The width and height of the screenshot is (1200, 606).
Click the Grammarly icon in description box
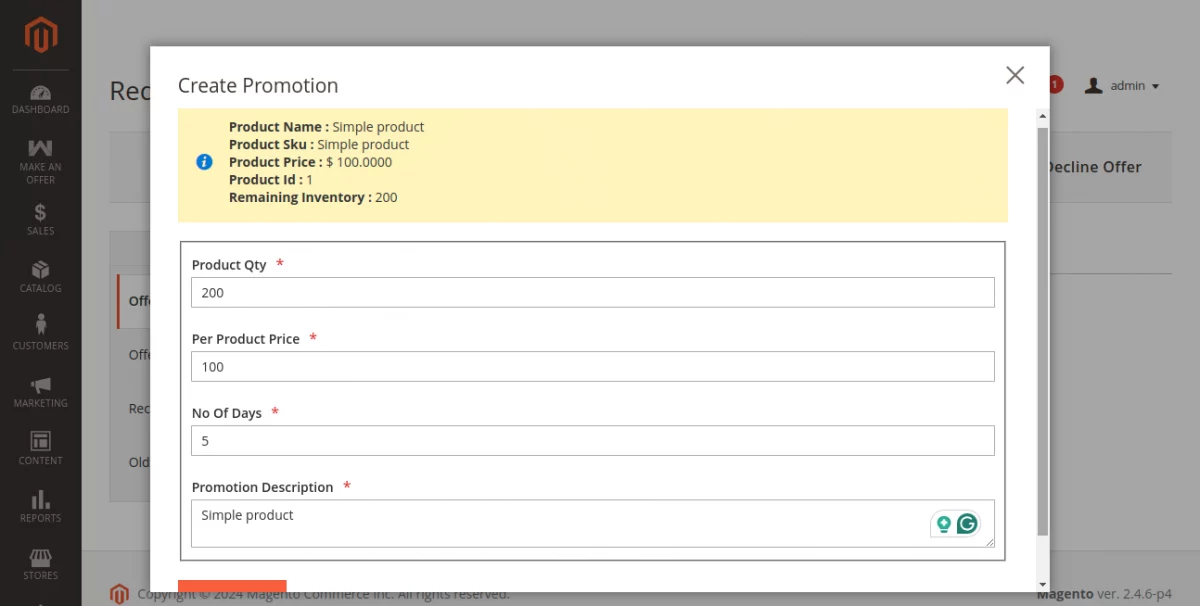click(x=967, y=523)
